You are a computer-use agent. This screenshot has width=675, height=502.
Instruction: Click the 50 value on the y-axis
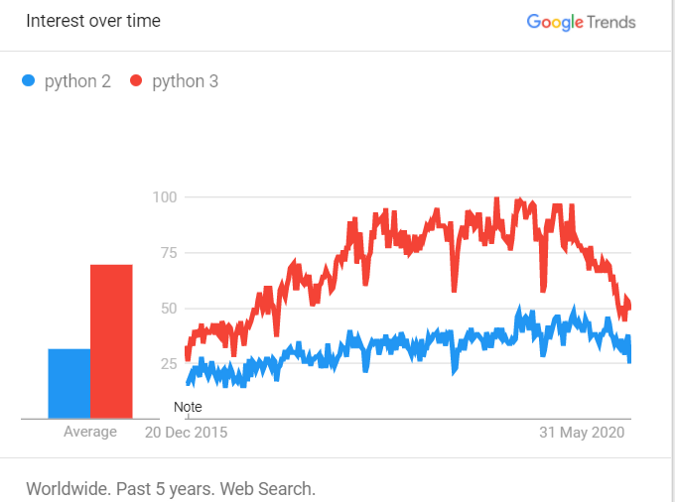click(169, 308)
